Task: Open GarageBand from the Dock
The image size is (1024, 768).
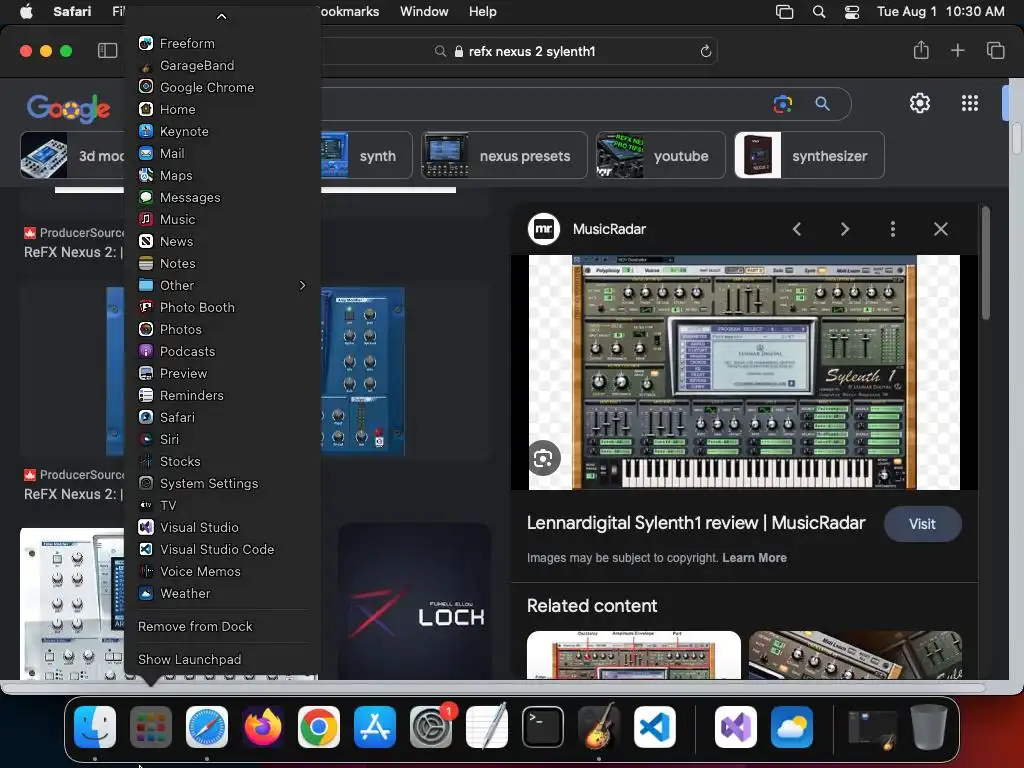Action: (x=599, y=727)
